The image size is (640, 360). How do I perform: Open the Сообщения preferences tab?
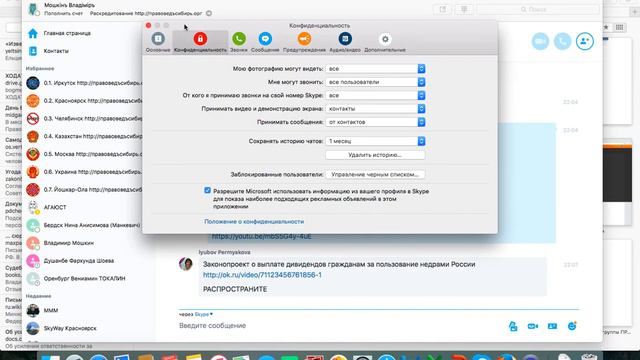(265, 42)
